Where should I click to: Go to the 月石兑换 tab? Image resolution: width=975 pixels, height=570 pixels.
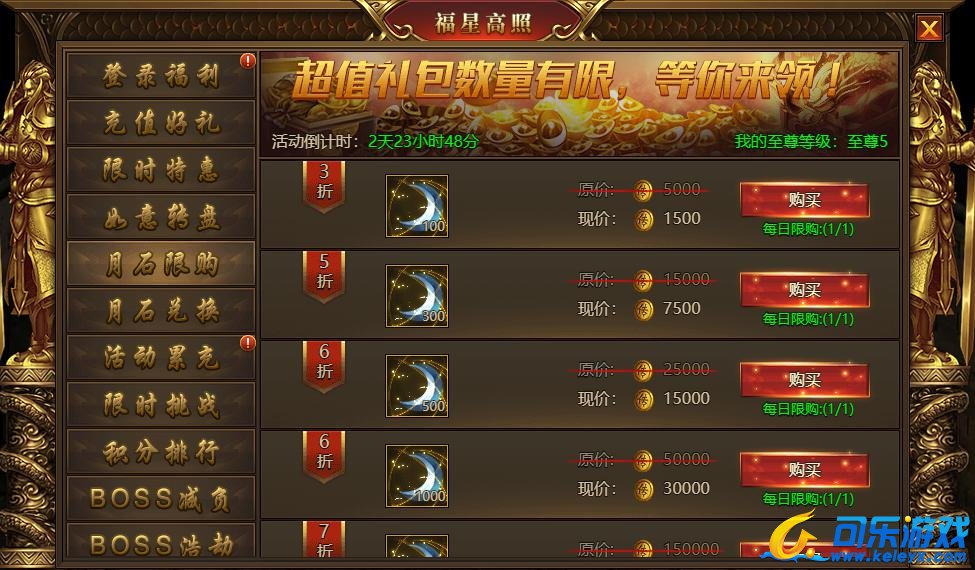click(x=161, y=311)
